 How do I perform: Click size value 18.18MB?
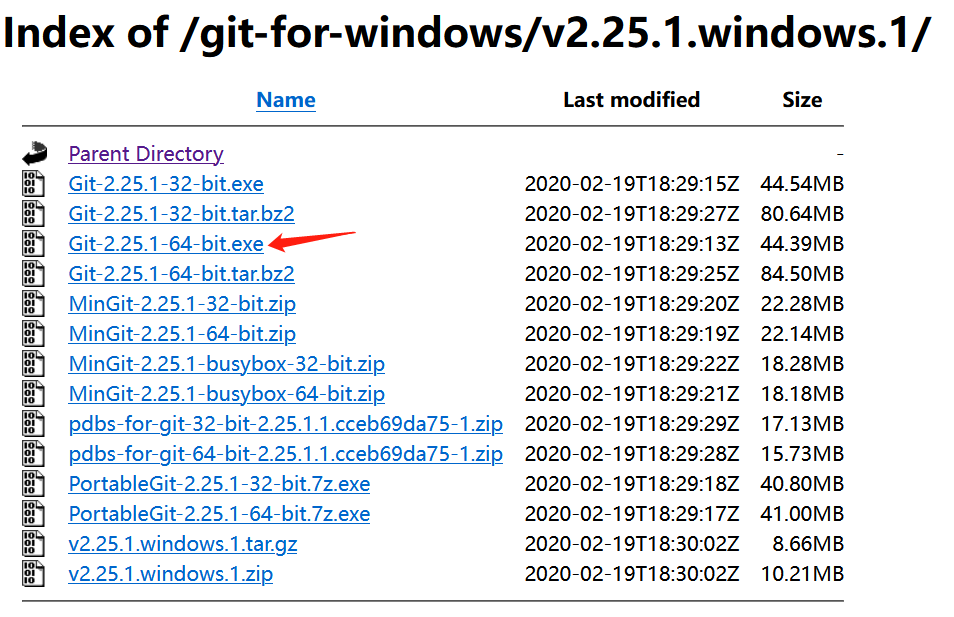coord(802,394)
